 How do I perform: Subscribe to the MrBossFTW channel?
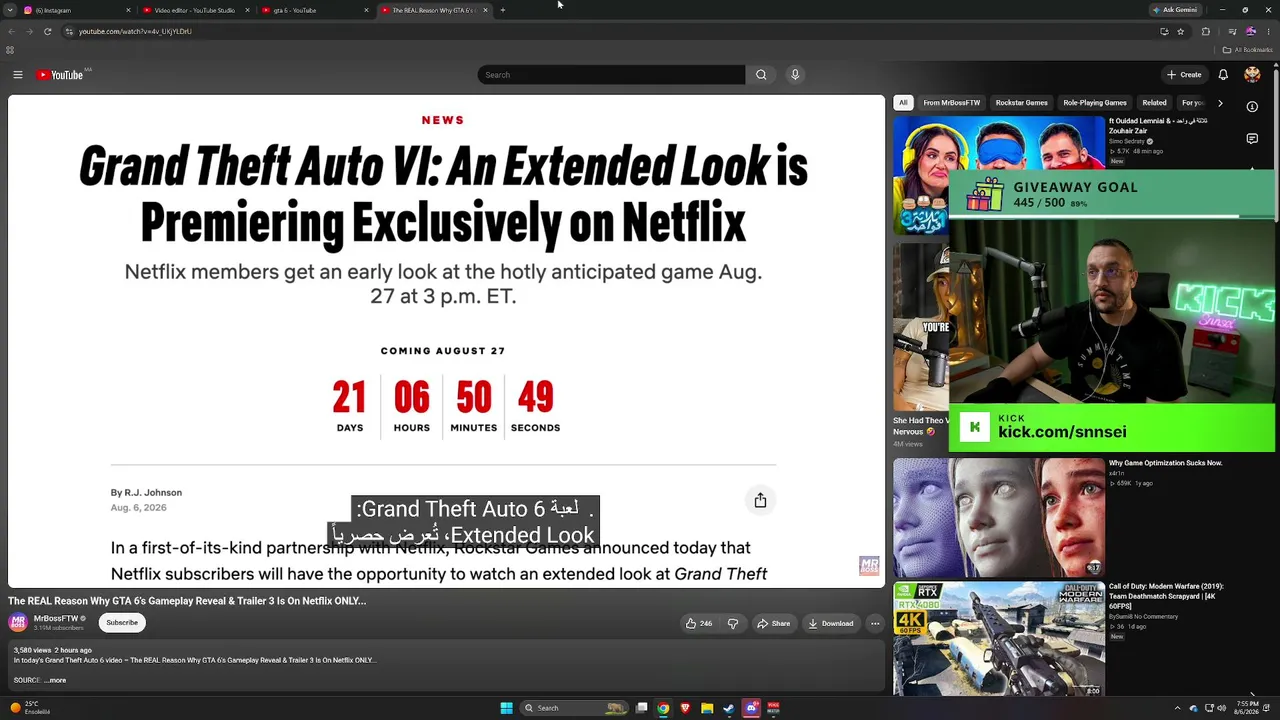click(122, 623)
